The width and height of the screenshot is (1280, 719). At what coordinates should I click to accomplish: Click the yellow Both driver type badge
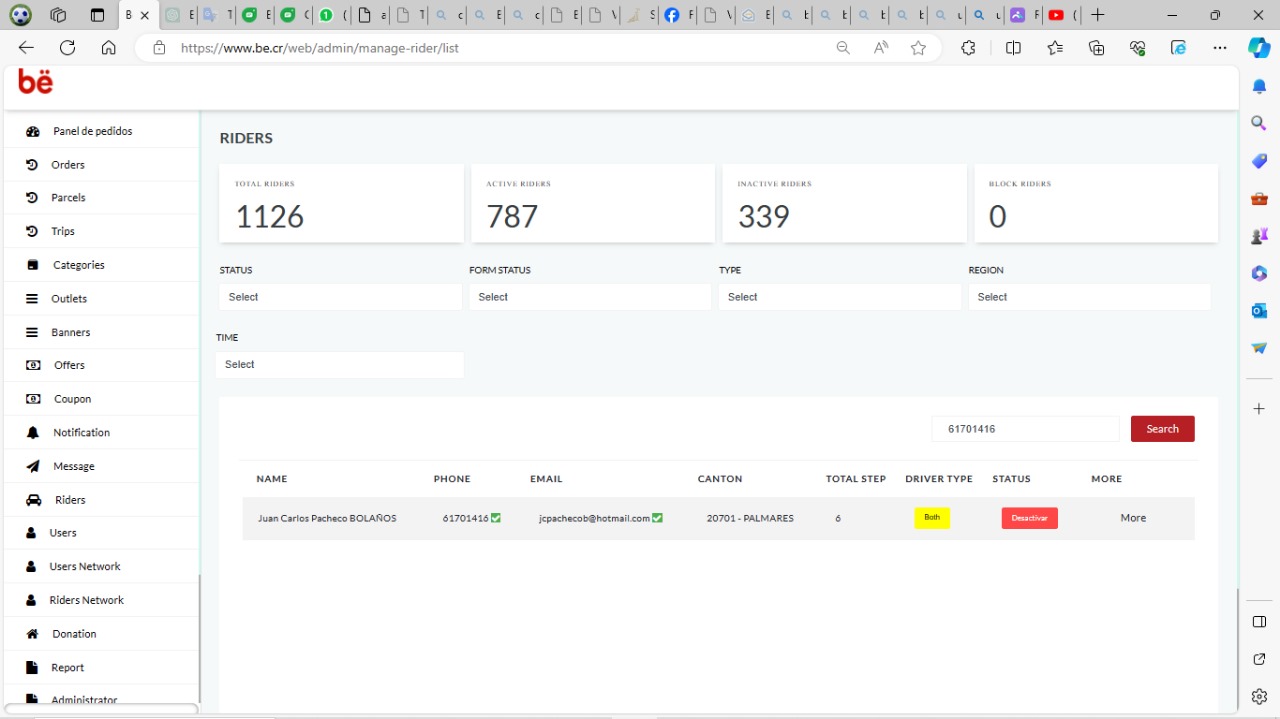[x=932, y=518]
